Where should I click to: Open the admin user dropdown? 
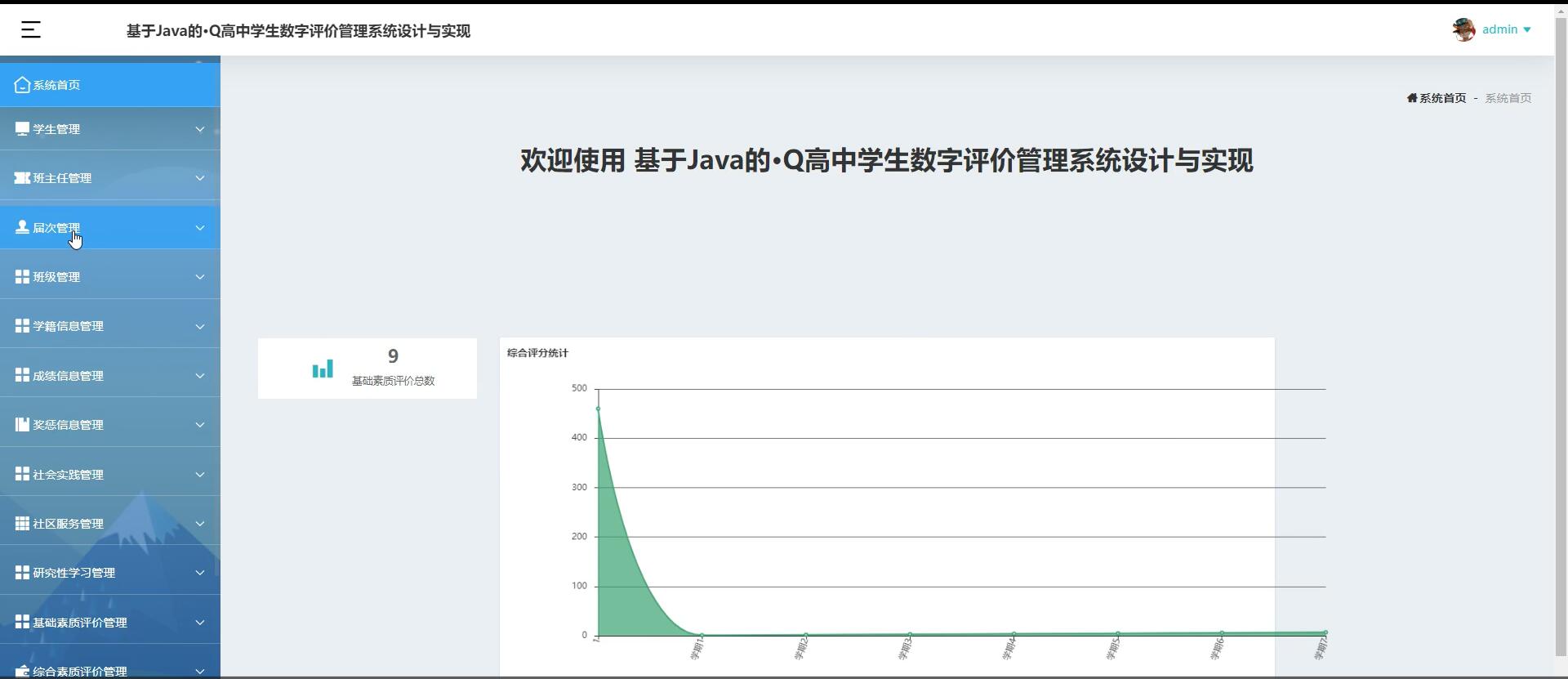1507,29
